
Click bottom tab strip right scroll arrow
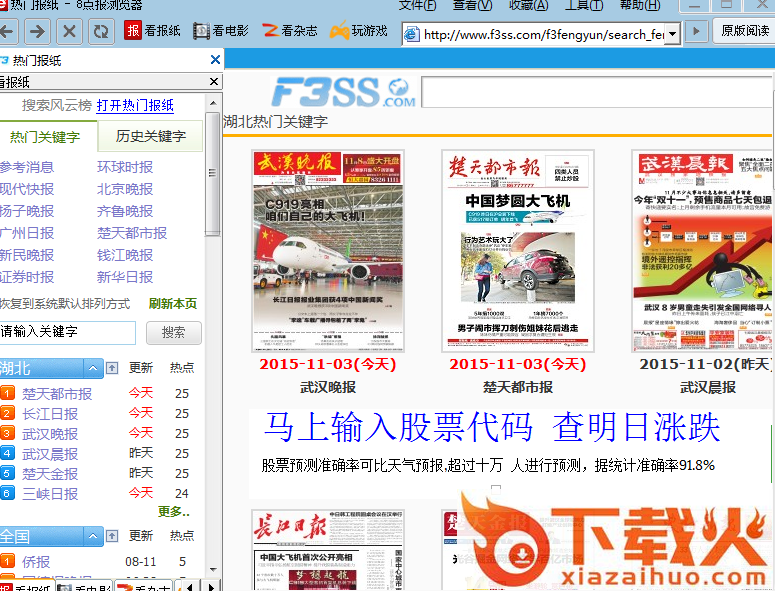pos(211,586)
